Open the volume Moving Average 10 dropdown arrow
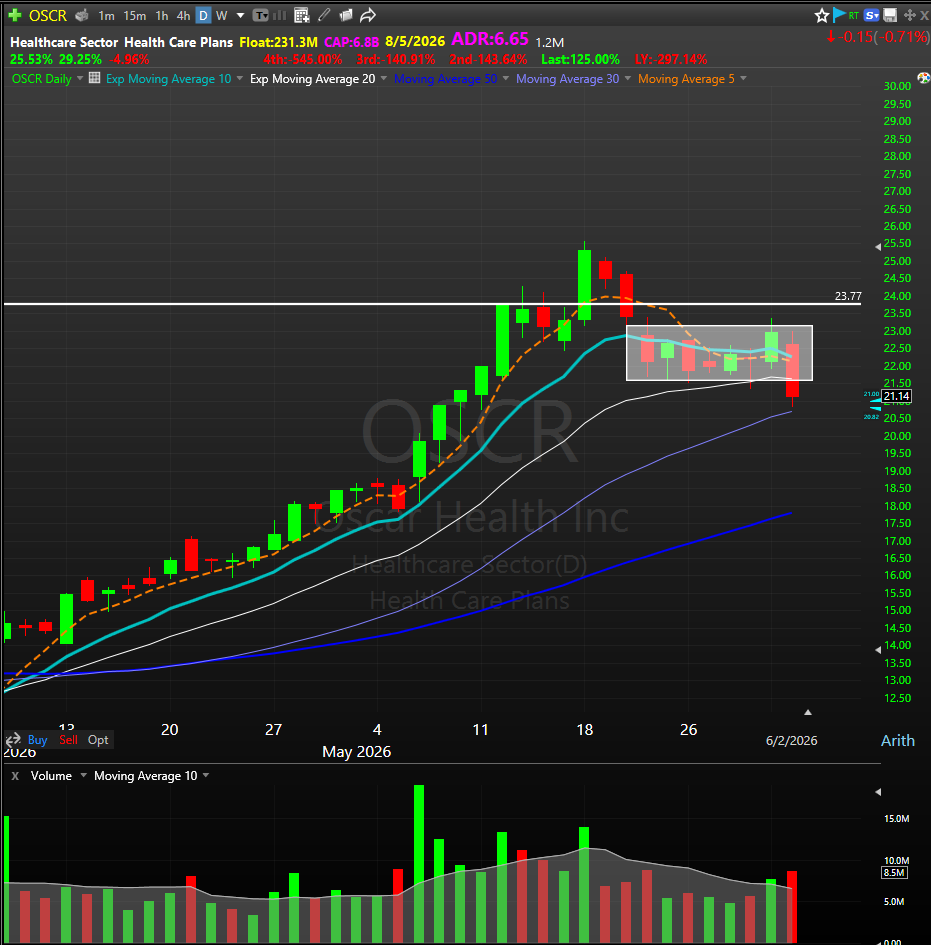The height and width of the screenshot is (945, 931). point(205,775)
